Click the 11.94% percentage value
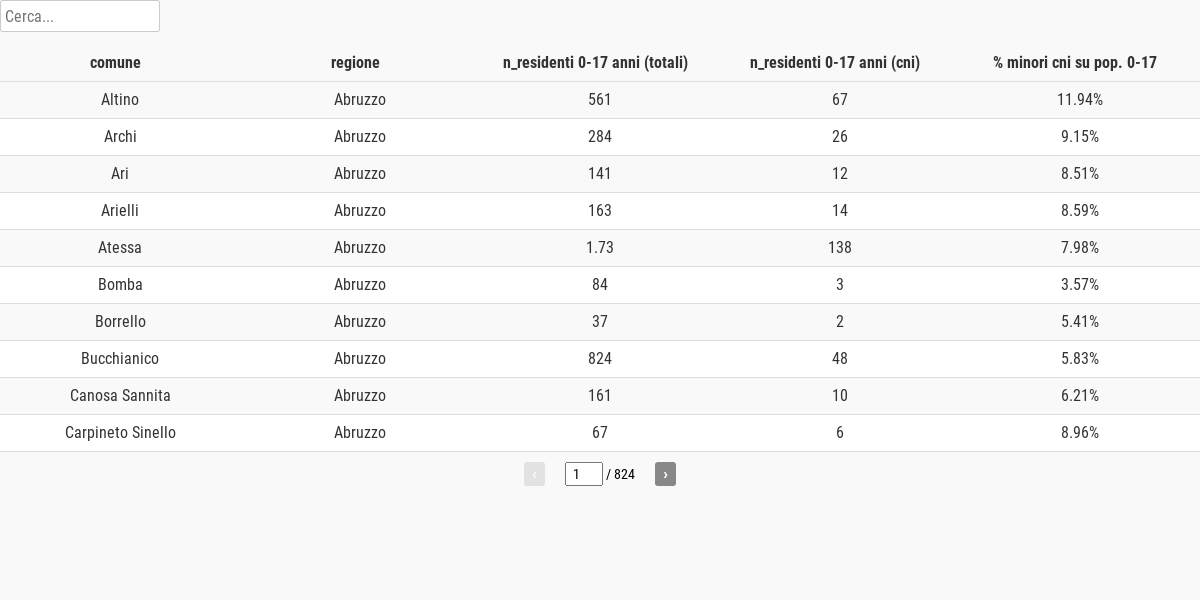 [x=1080, y=100]
